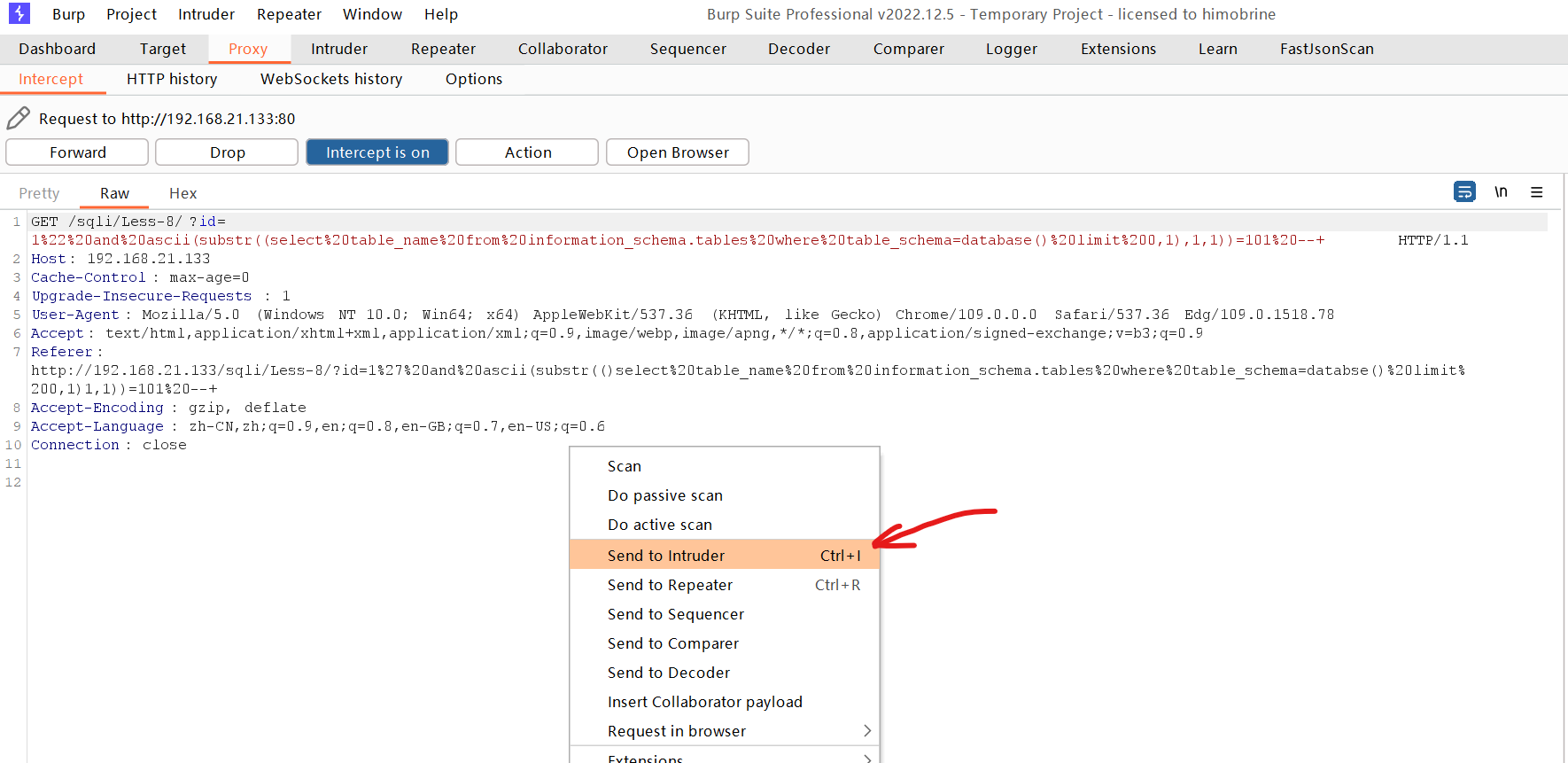The height and width of the screenshot is (763, 1568).
Task: Open the Sequencer tab
Action: (688, 49)
